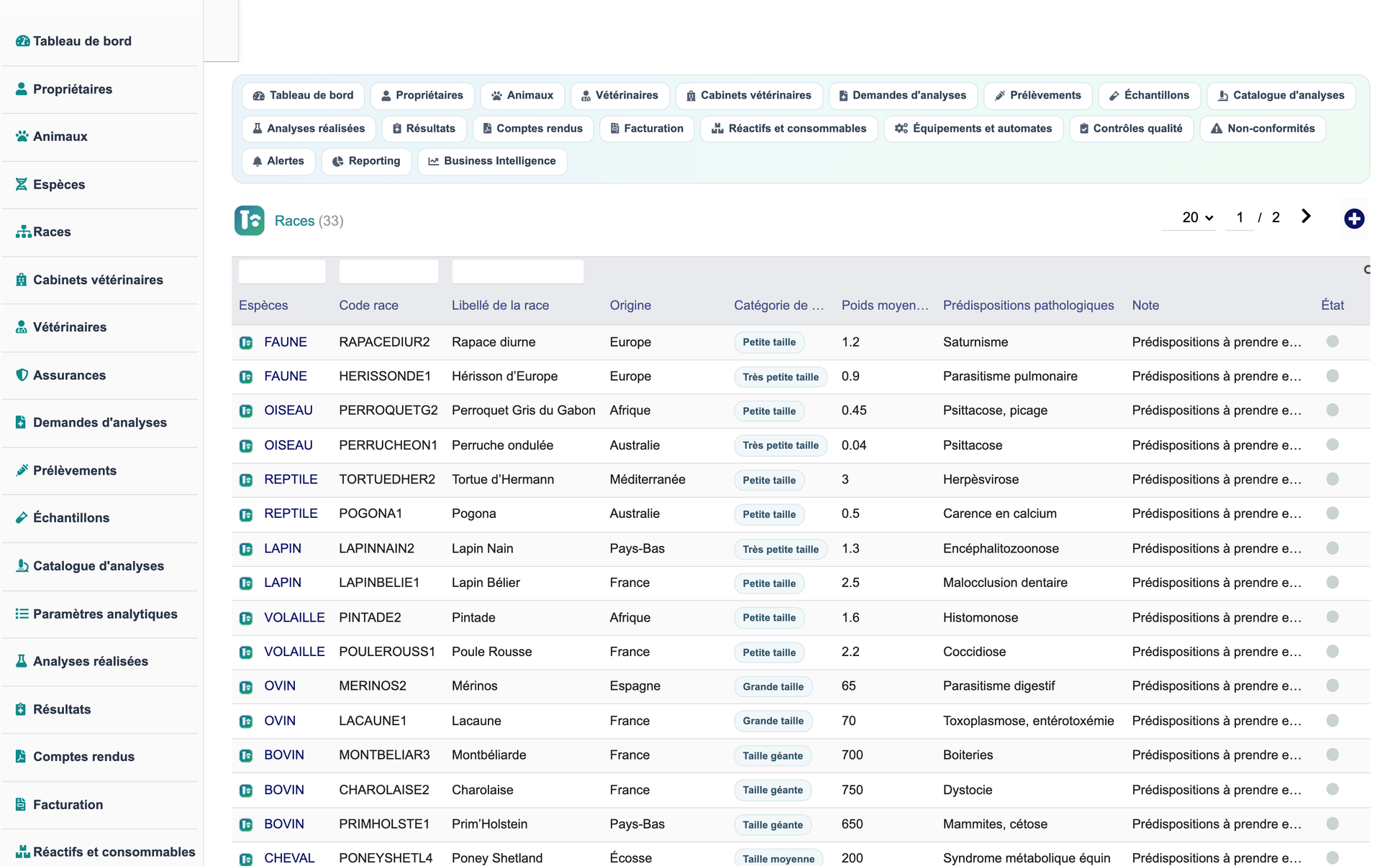Click the search magnifier icon at table edge
The height and width of the screenshot is (866, 1400).
click(x=1367, y=270)
